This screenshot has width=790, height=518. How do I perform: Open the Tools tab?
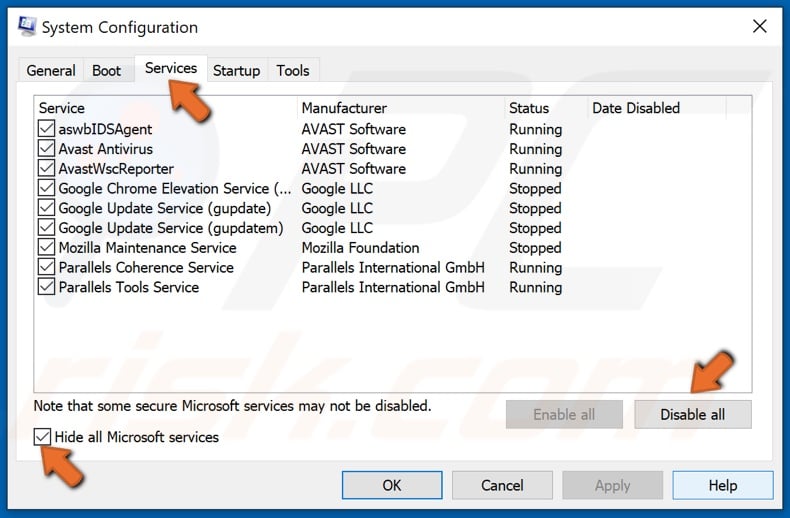pyautogui.click(x=293, y=71)
